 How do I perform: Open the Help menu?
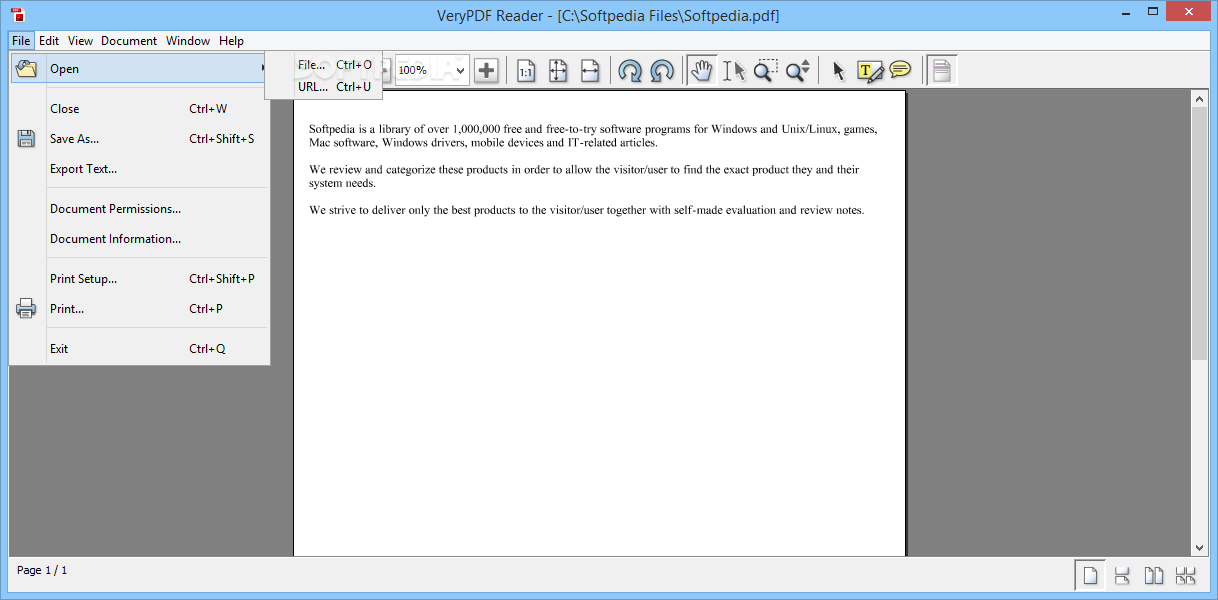point(231,41)
